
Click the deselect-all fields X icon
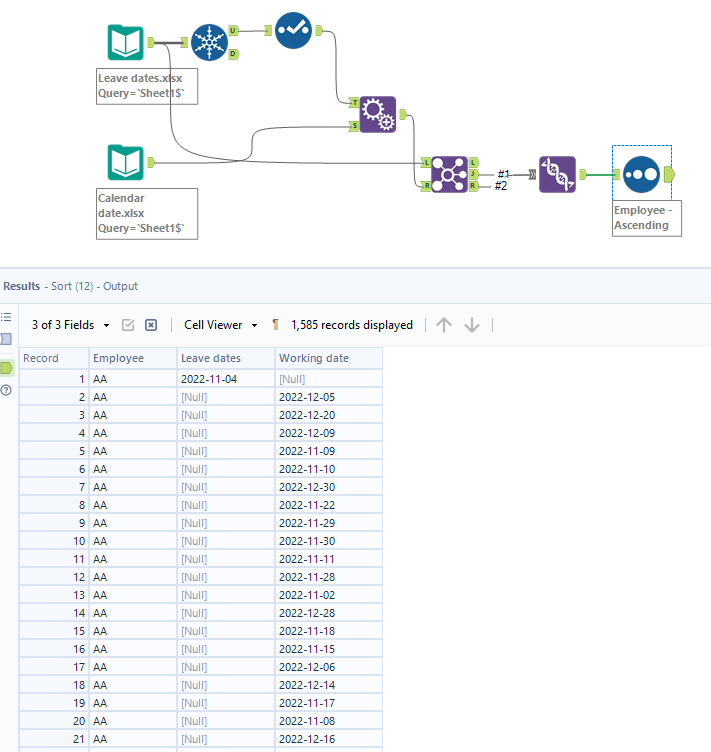pyautogui.click(x=151, y=325)
